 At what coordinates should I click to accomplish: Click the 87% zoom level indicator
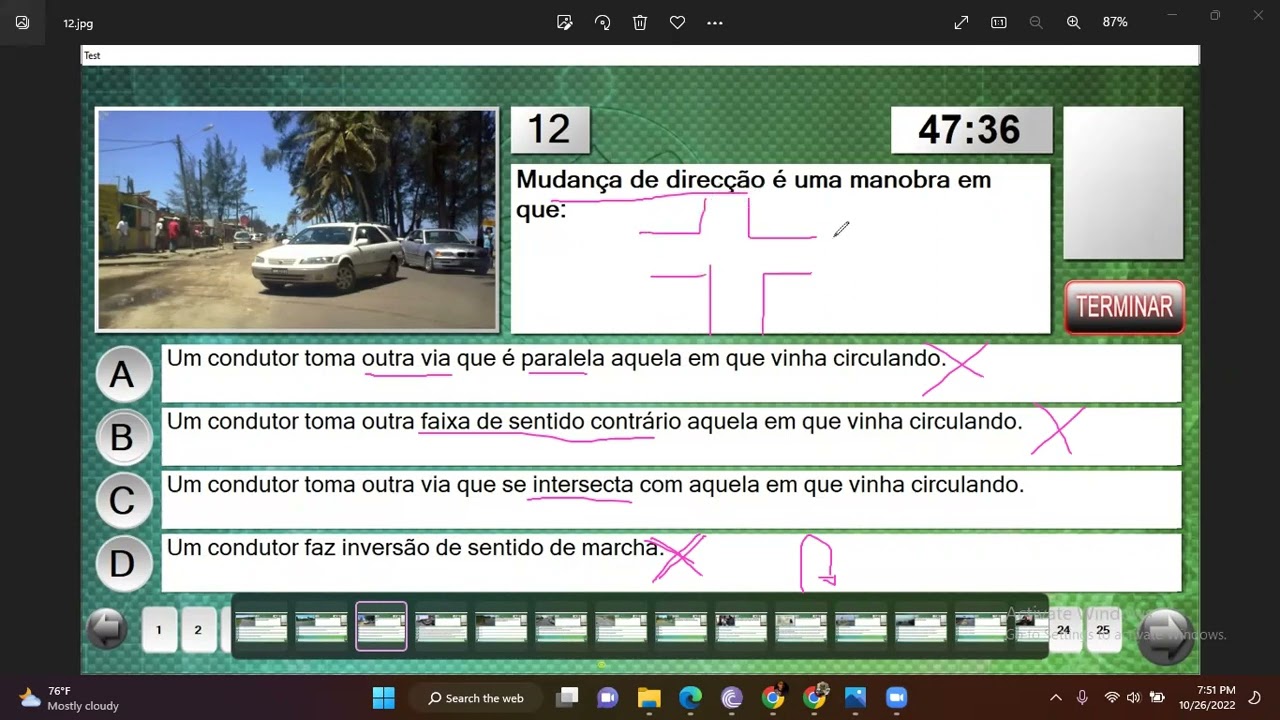[1115, 22]
